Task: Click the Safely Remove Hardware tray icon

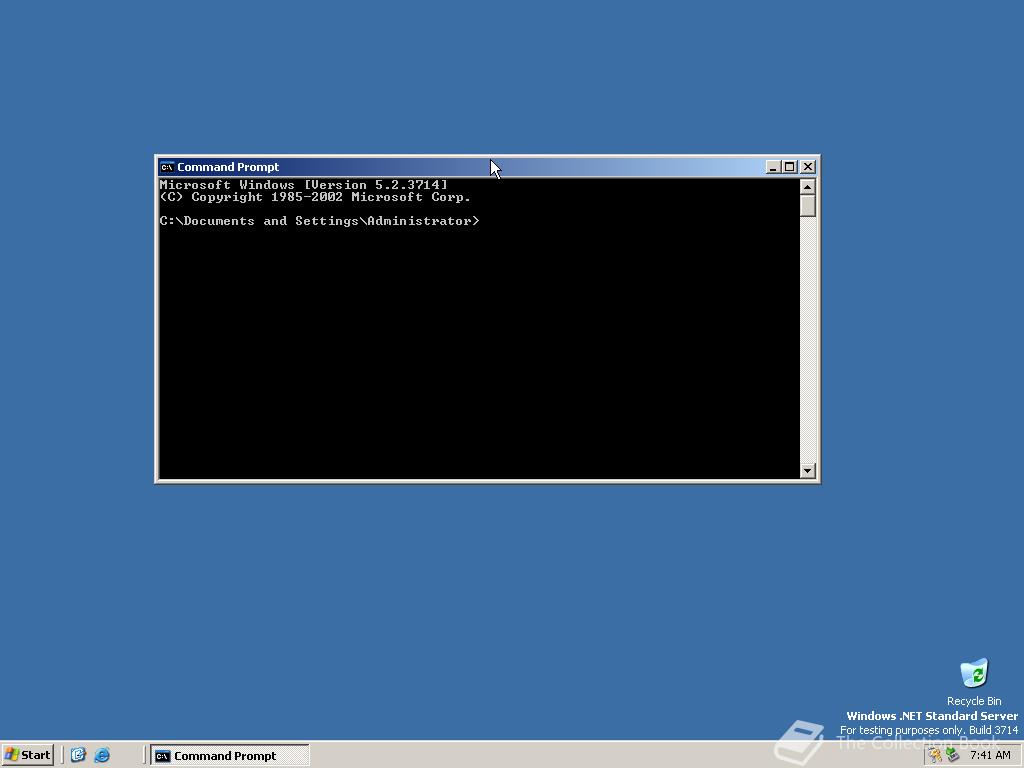Action: pyautogui.click(x=952, y=755)
